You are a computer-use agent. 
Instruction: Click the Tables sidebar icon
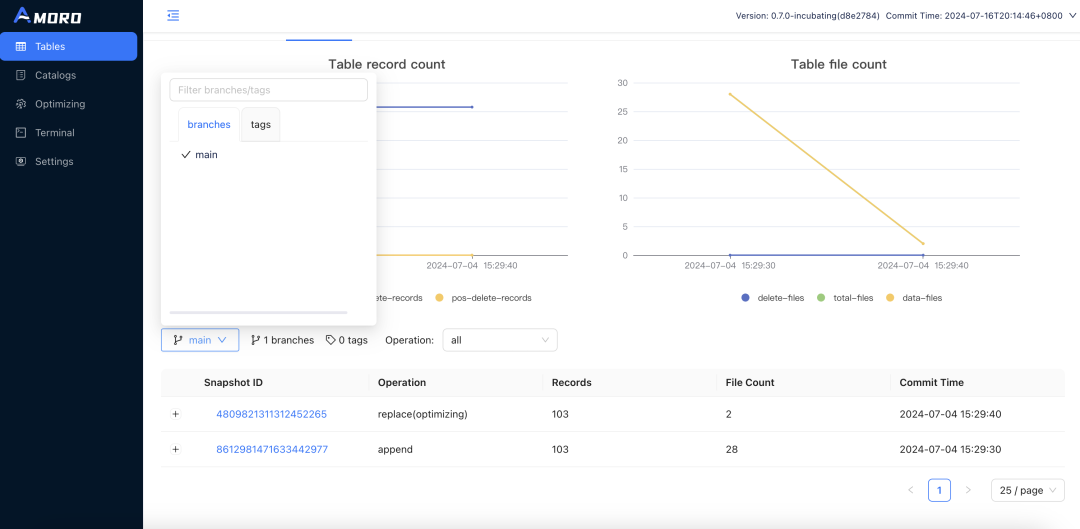[x=21, y=47]
